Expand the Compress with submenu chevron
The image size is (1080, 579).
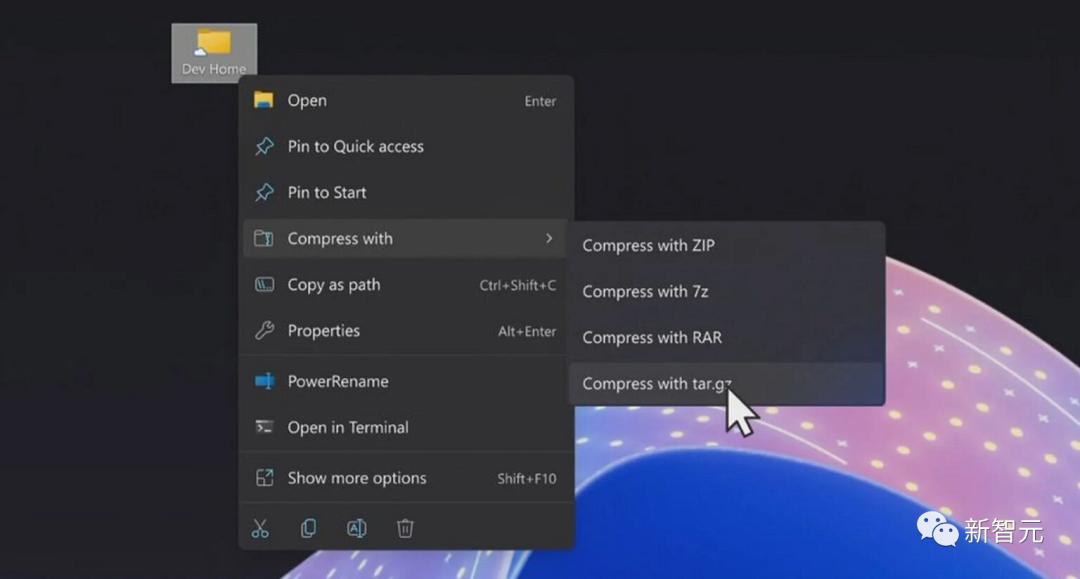(548, 239)
